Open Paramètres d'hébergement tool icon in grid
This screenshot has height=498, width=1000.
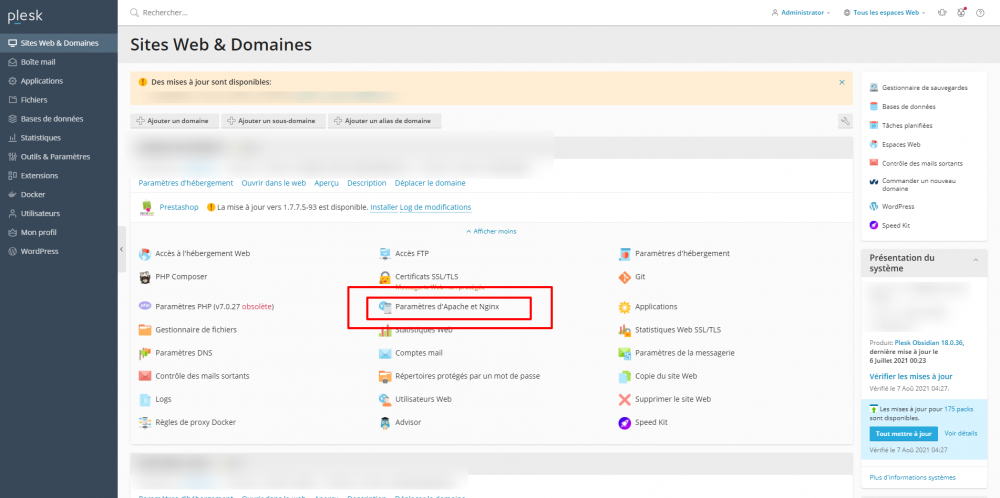coord(624,254)
